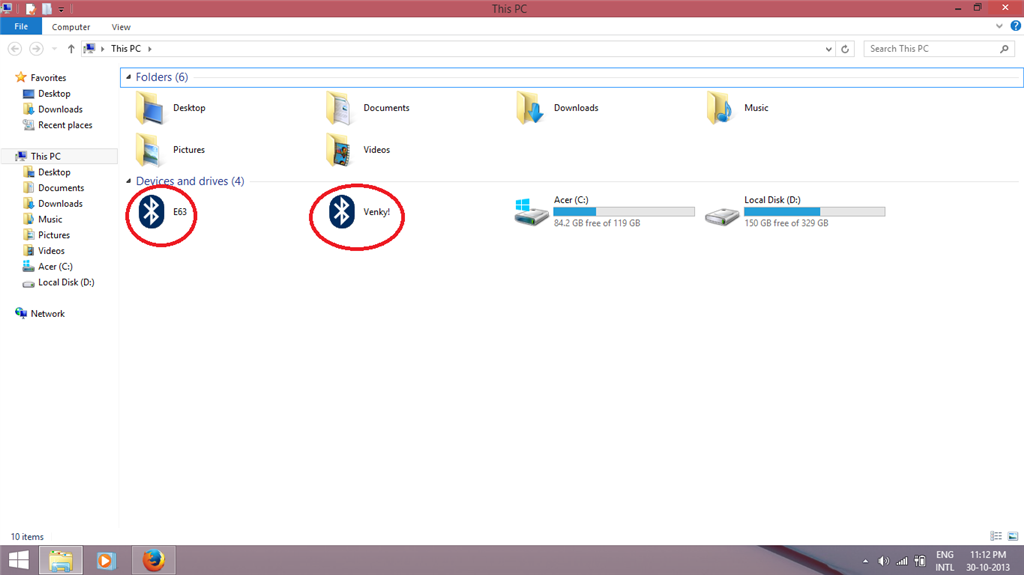Open the power battery tray icon
1024x575 pixels.
(x=920, y=561)
